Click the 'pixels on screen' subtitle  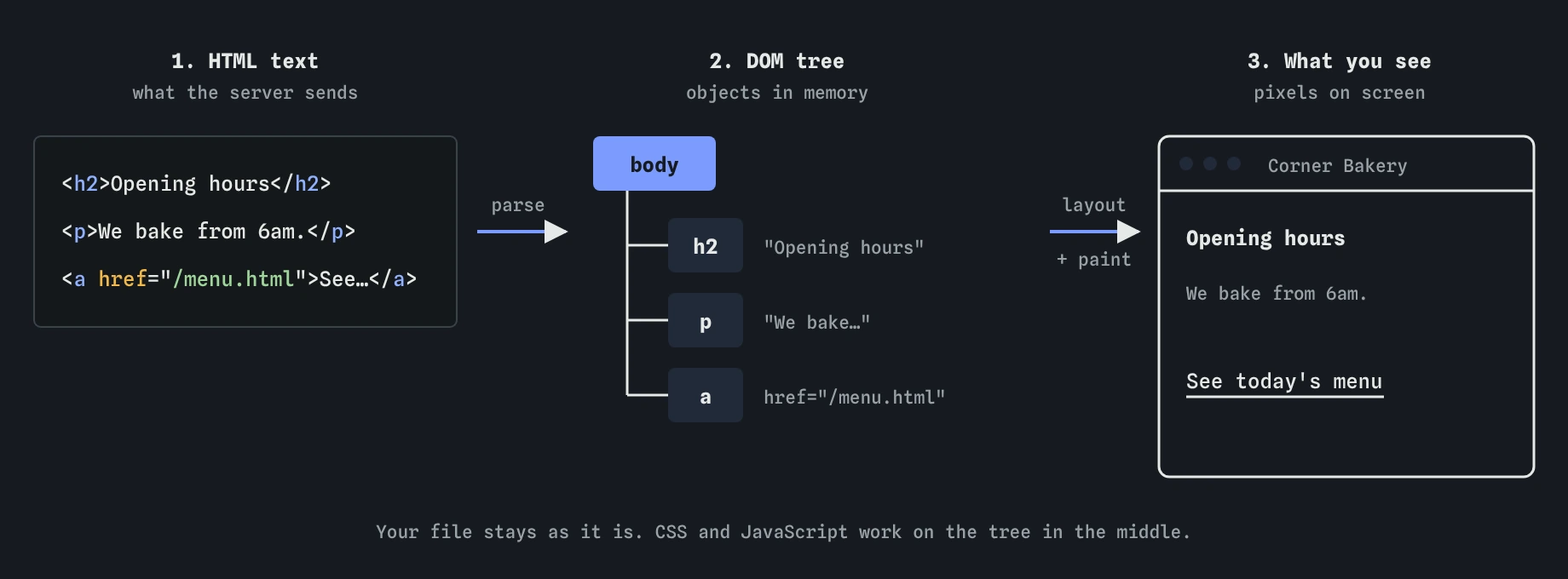(x=1339, y=93)
